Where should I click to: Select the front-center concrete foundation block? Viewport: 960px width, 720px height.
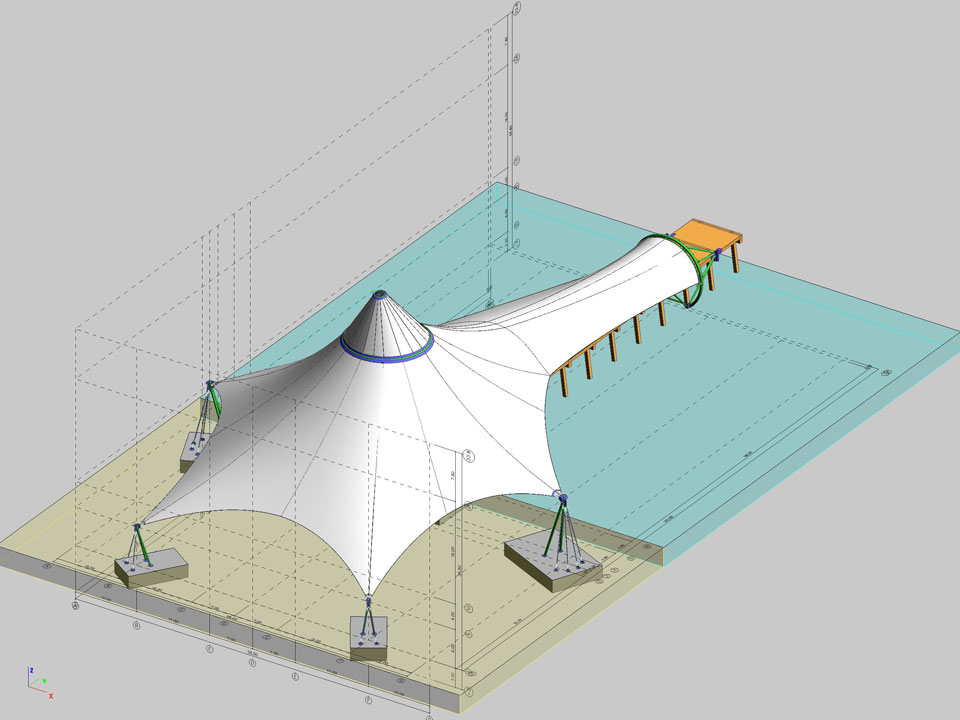click(368, 638)
